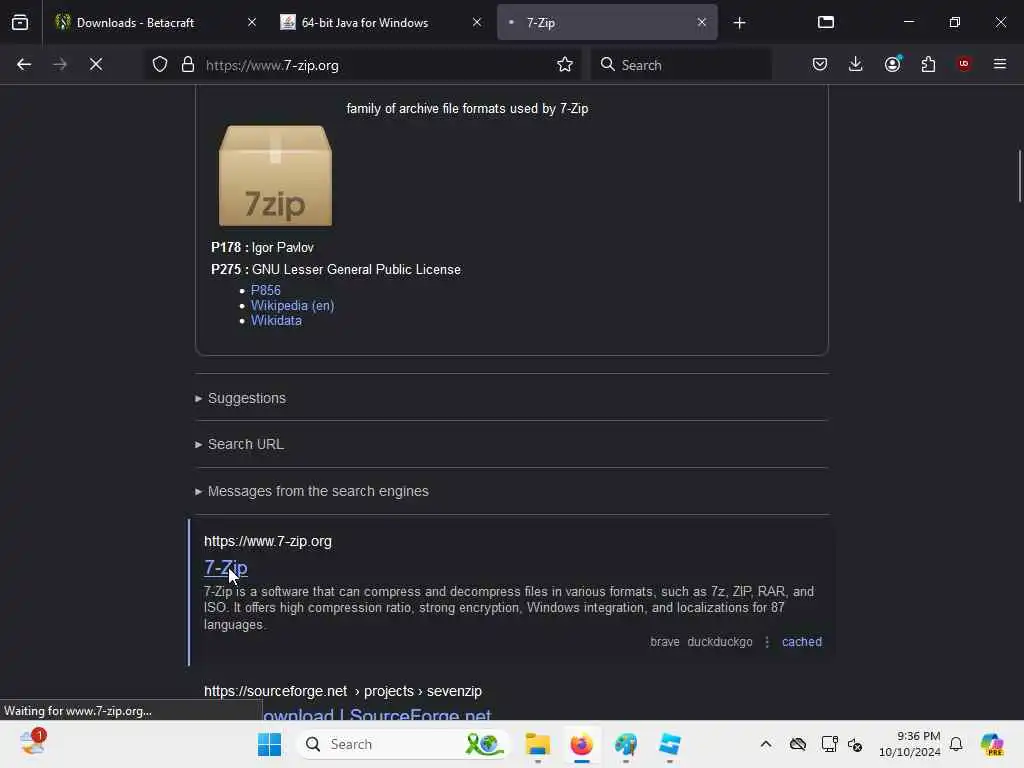Click the display/network tray icon

coord(829,744)
